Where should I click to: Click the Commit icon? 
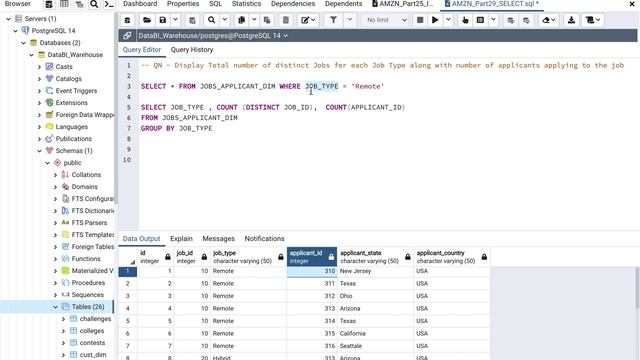tap(510, 20)
